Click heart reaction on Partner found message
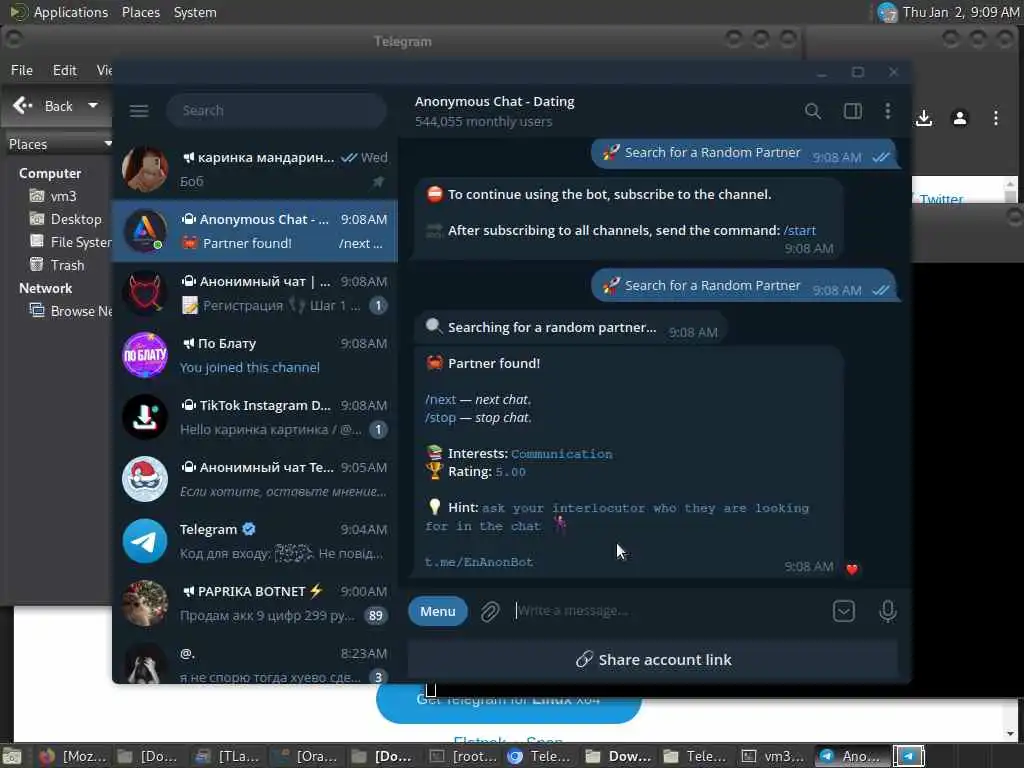1024x768 pixels. (852, 569)
